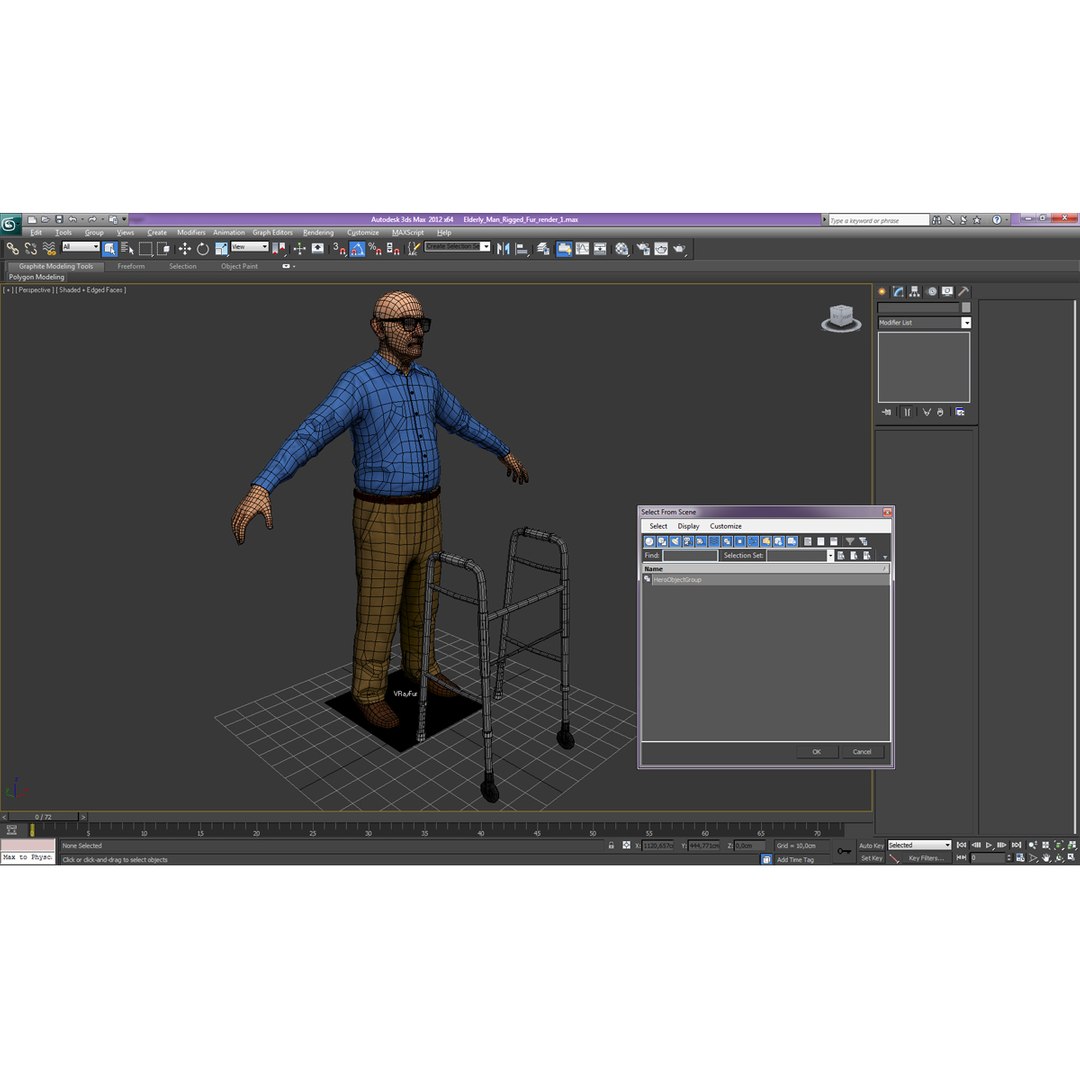The height and width of the screenshot is (1080, 1080).
Task: Toggle Window/Crossing selection mode
Action: click(164, 249)
